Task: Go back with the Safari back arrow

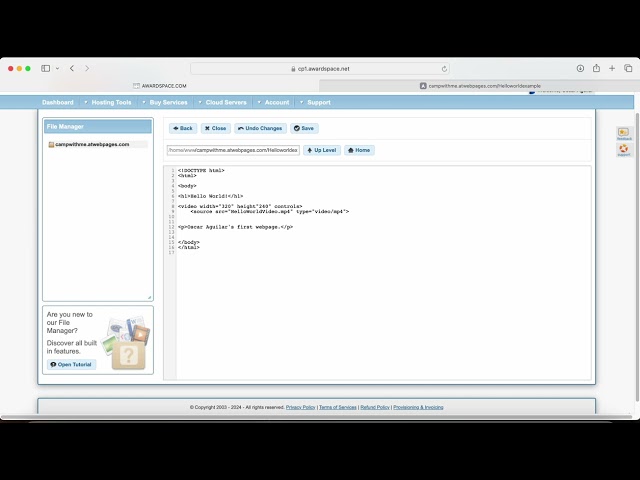Action: click(72, 68)
